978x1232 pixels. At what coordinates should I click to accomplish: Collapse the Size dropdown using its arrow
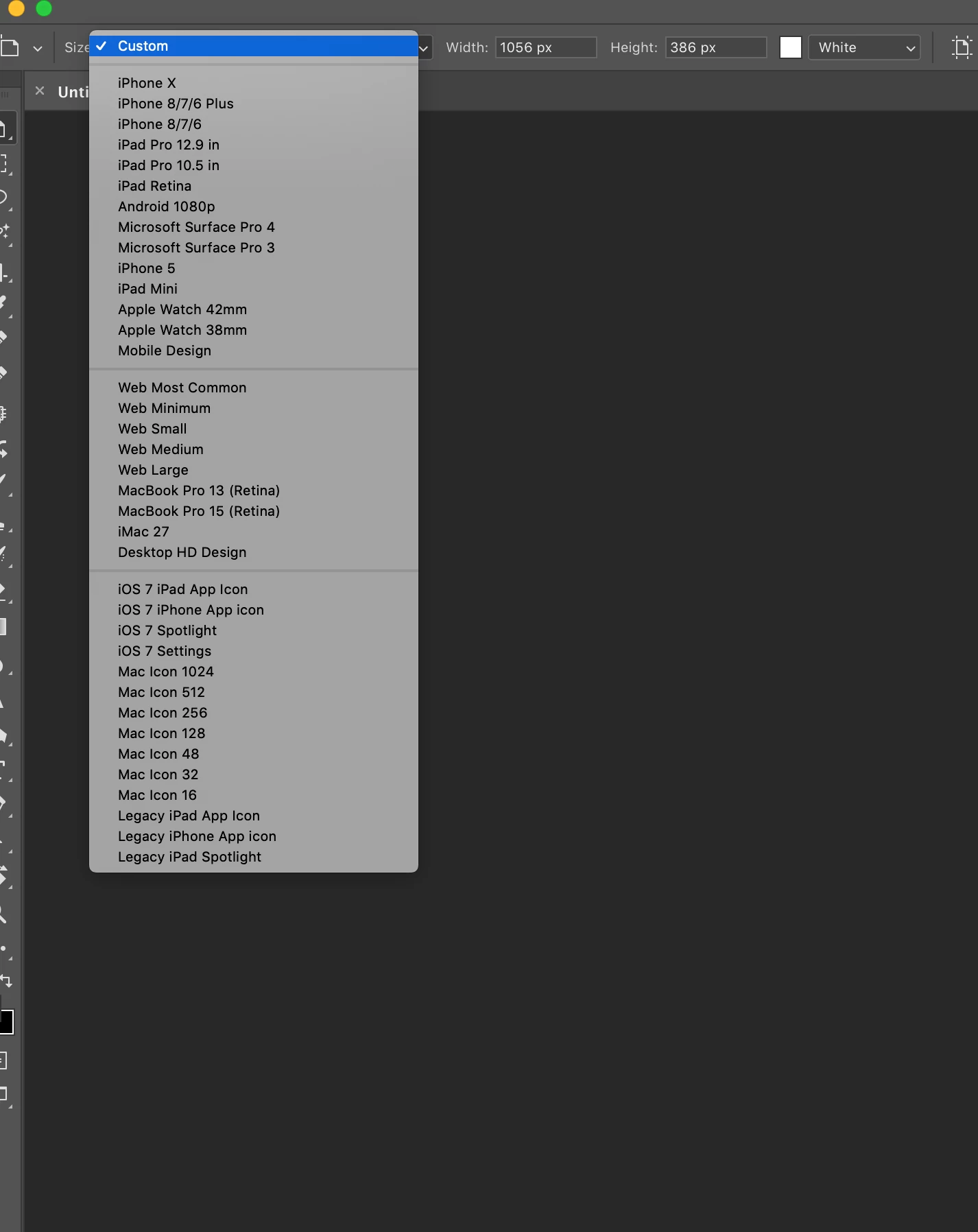click(x=424, y=48)
